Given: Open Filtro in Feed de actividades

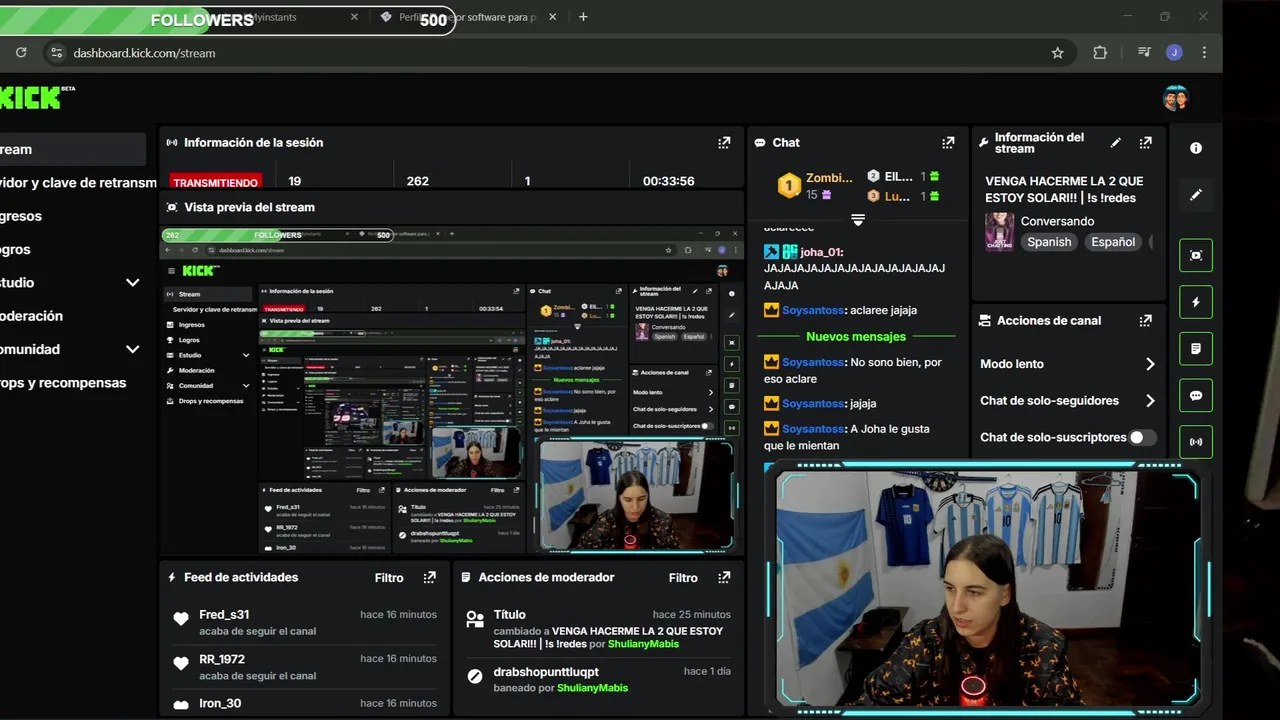Looking at the screenshot, I should [x=389, y=578].
